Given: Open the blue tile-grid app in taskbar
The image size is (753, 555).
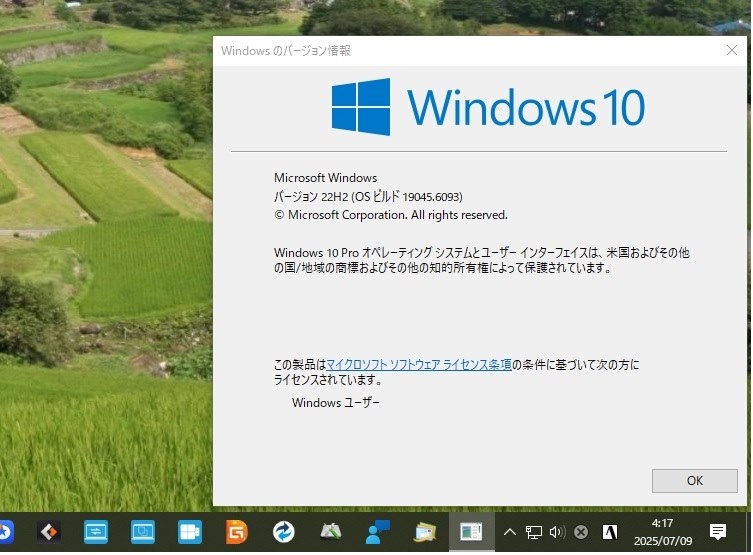Looking at the screenshot, I should pyautogui.click(x=190, y=532).
